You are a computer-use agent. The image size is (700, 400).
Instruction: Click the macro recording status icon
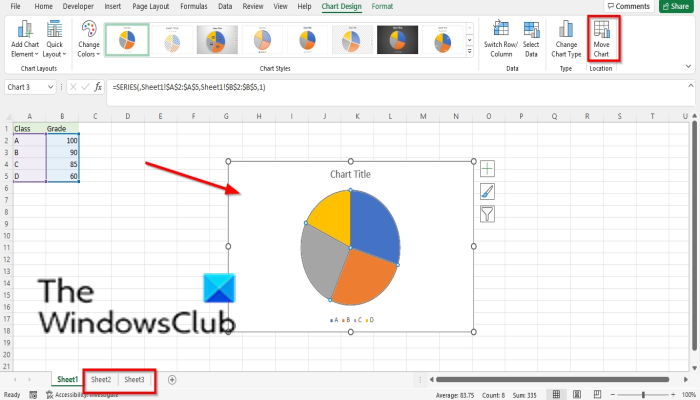pos(33,395)
